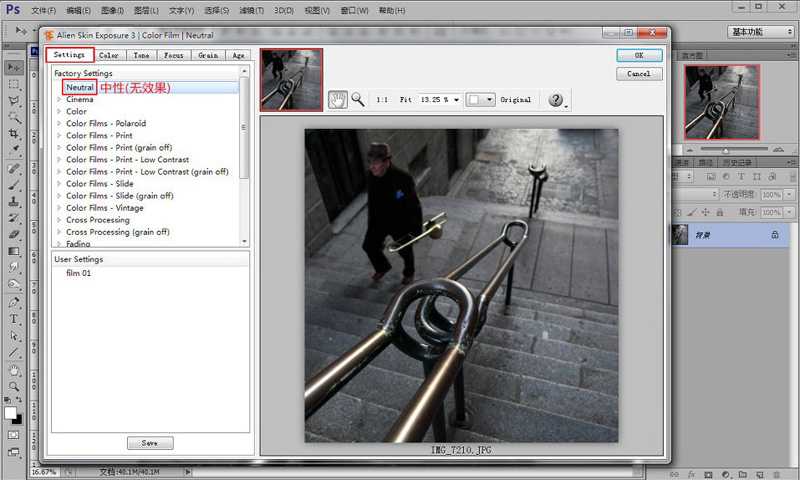The image size is (800, 480).
Task: Select the Brush tool
Action: tap(14, 185)
